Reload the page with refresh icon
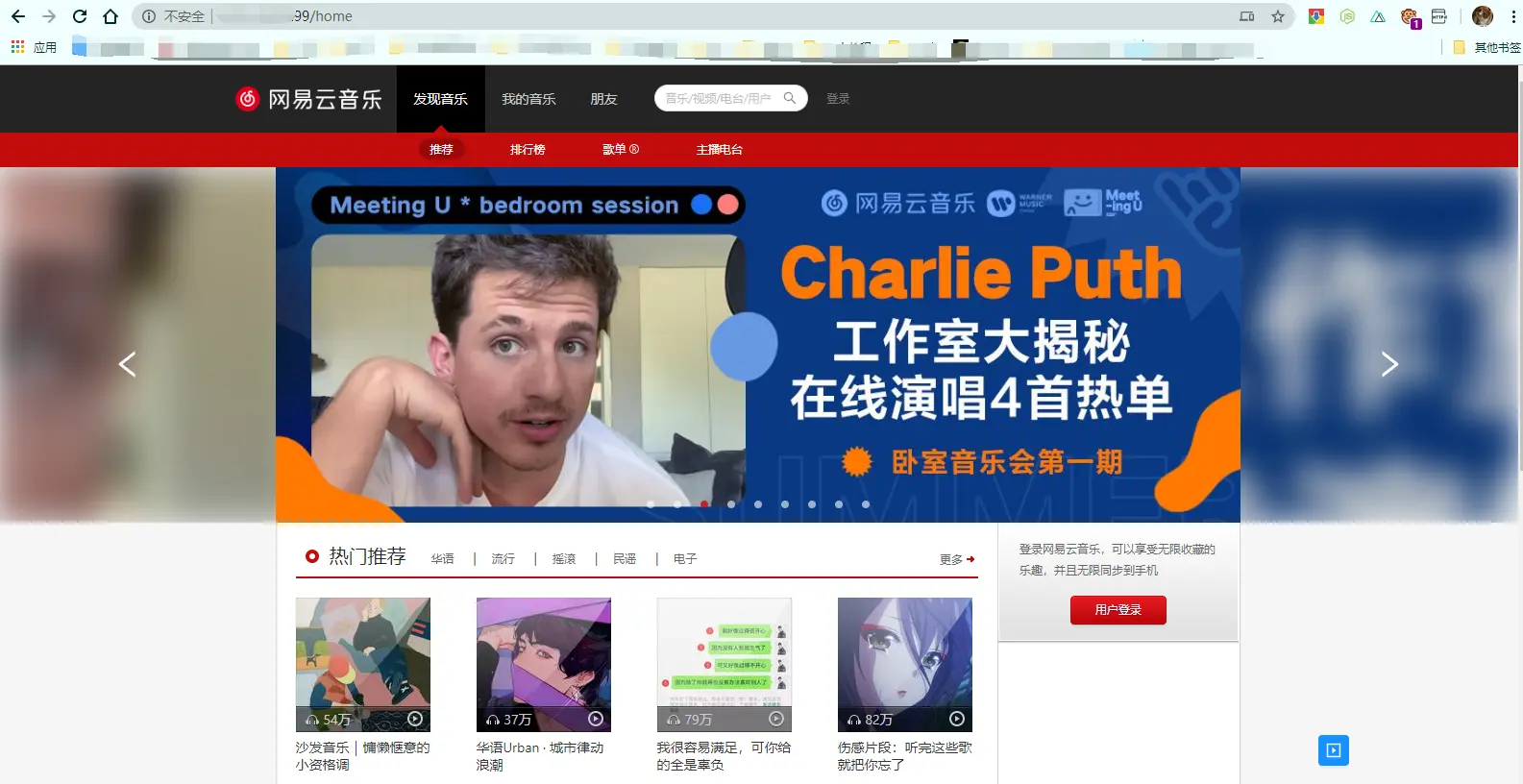 [80, 16]
